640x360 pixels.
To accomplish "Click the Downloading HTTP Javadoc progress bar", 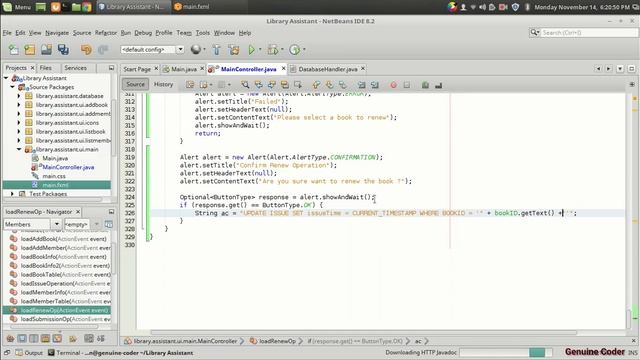I will coord(506,352).
